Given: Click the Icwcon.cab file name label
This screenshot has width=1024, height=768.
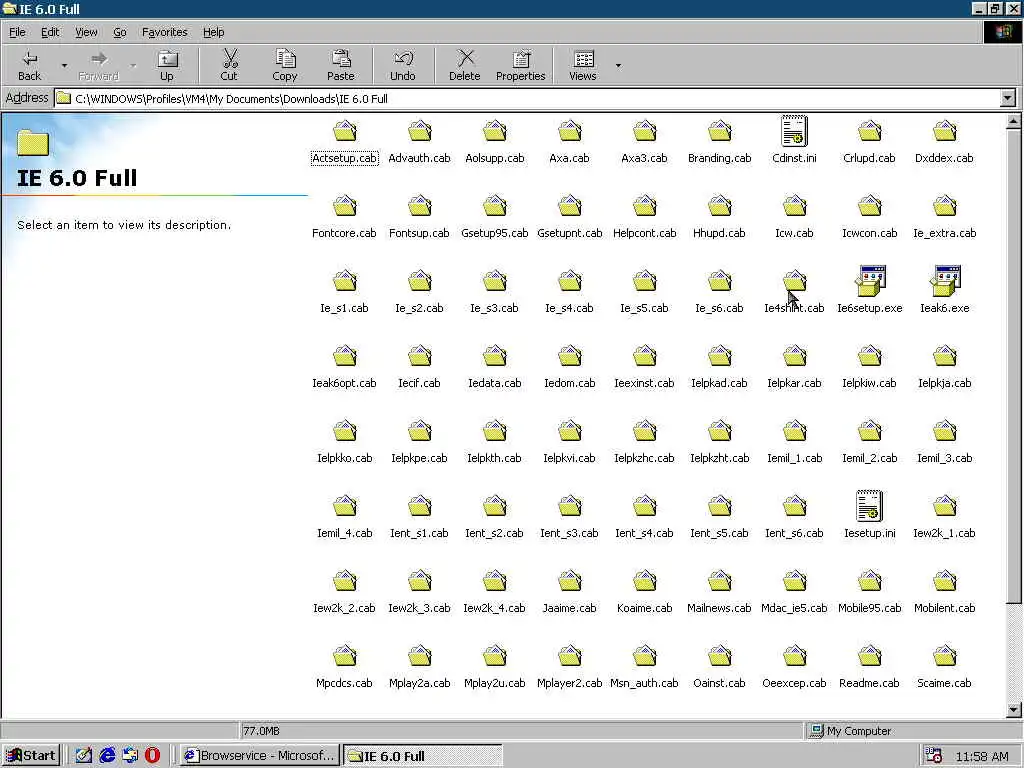Looking at the screenshot, I should point(869,233).
